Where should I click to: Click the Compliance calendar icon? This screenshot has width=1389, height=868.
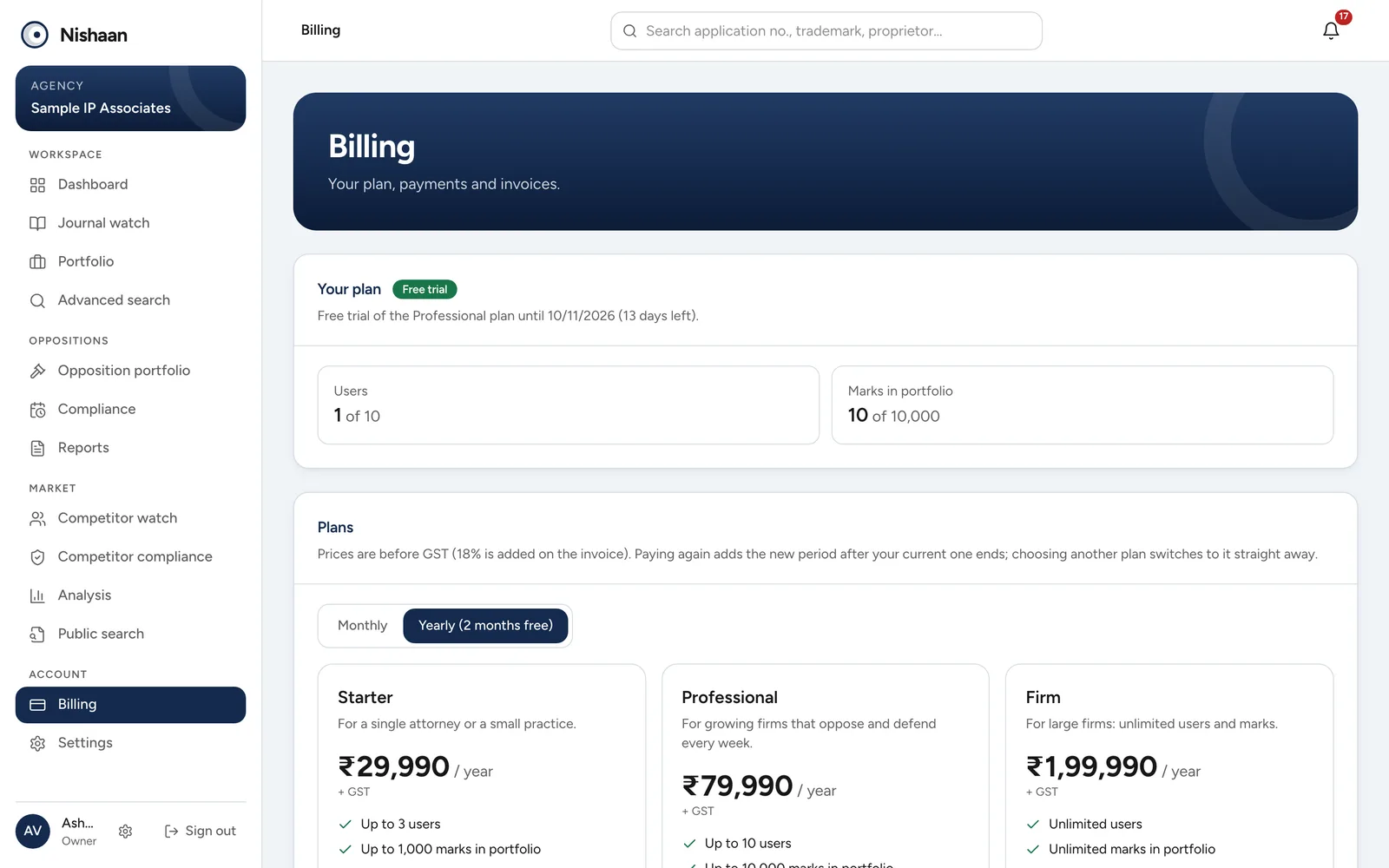coord(37,410)
